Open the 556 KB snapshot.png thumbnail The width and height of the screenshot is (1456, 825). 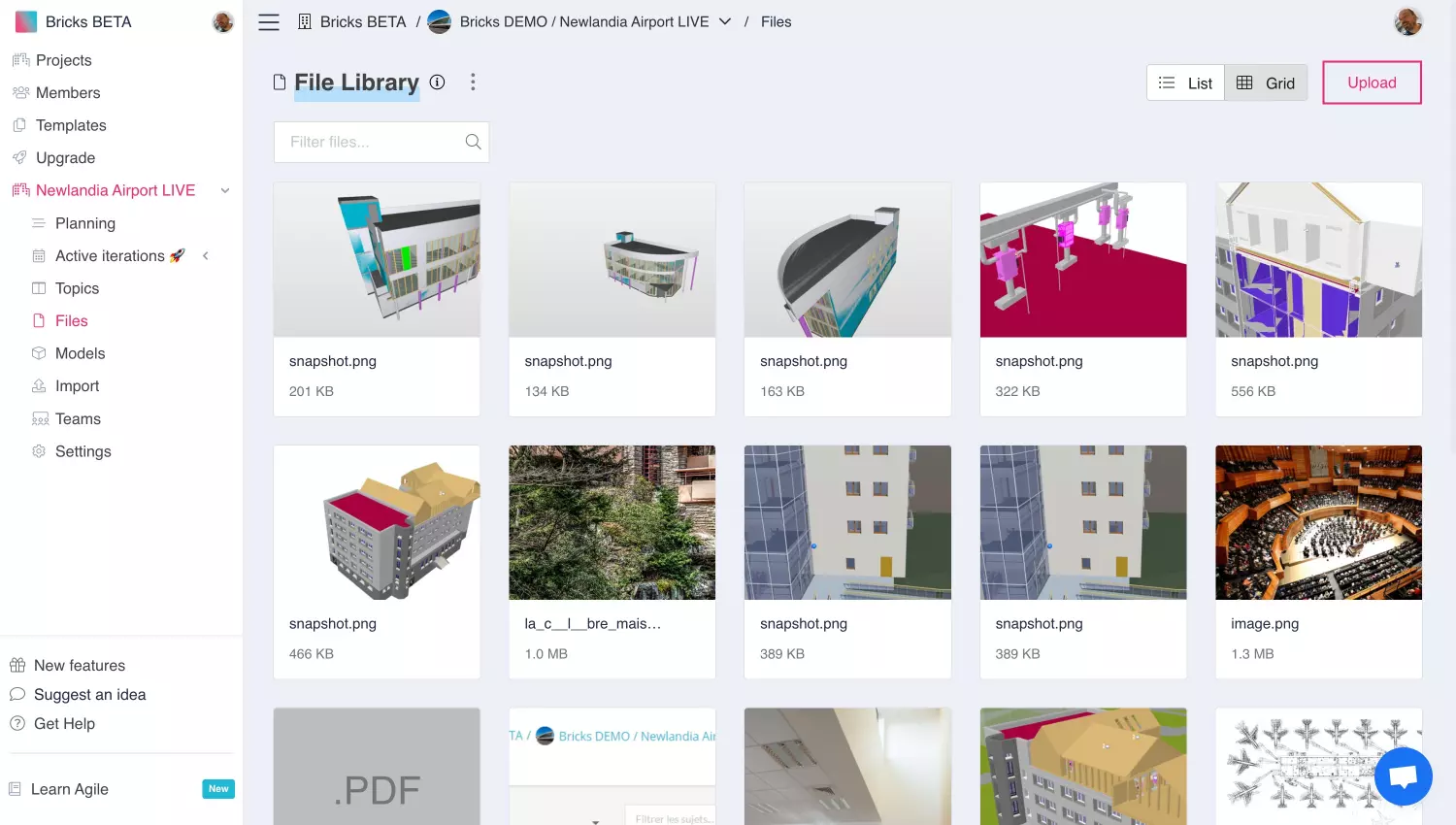pos(1318,260)
